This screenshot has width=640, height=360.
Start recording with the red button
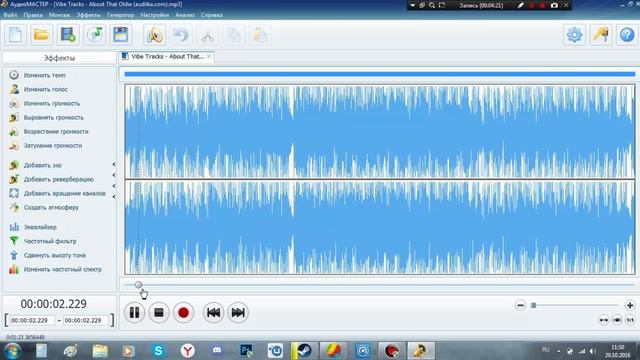point(183,313)
